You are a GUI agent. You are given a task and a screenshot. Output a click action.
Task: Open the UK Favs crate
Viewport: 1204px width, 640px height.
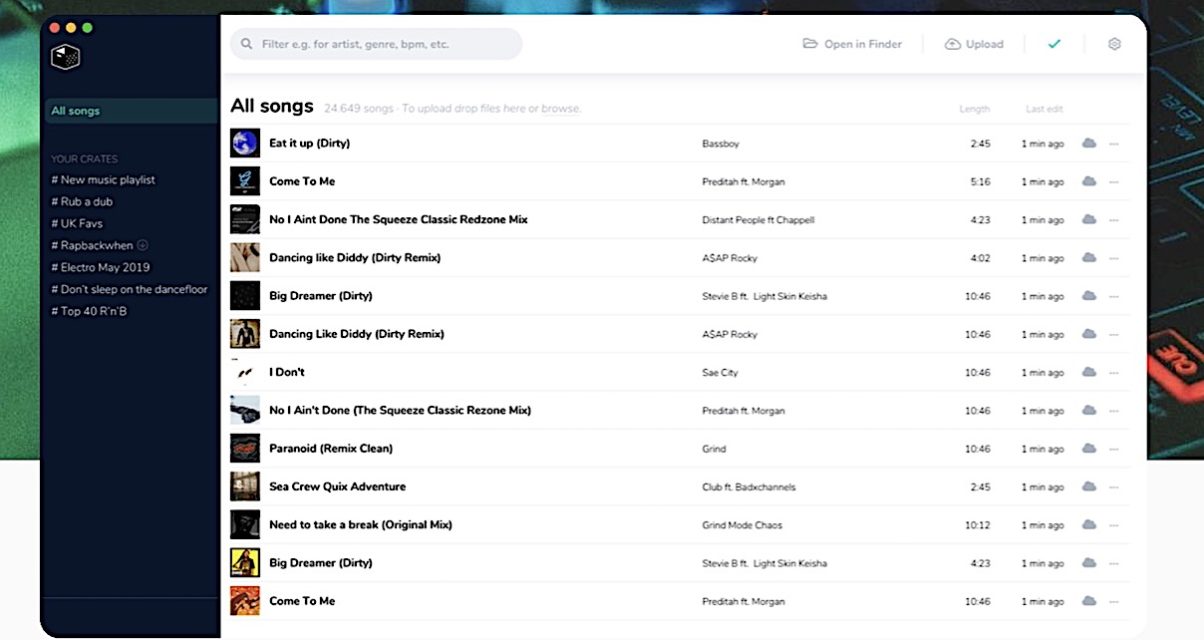[x=80, y=222]
